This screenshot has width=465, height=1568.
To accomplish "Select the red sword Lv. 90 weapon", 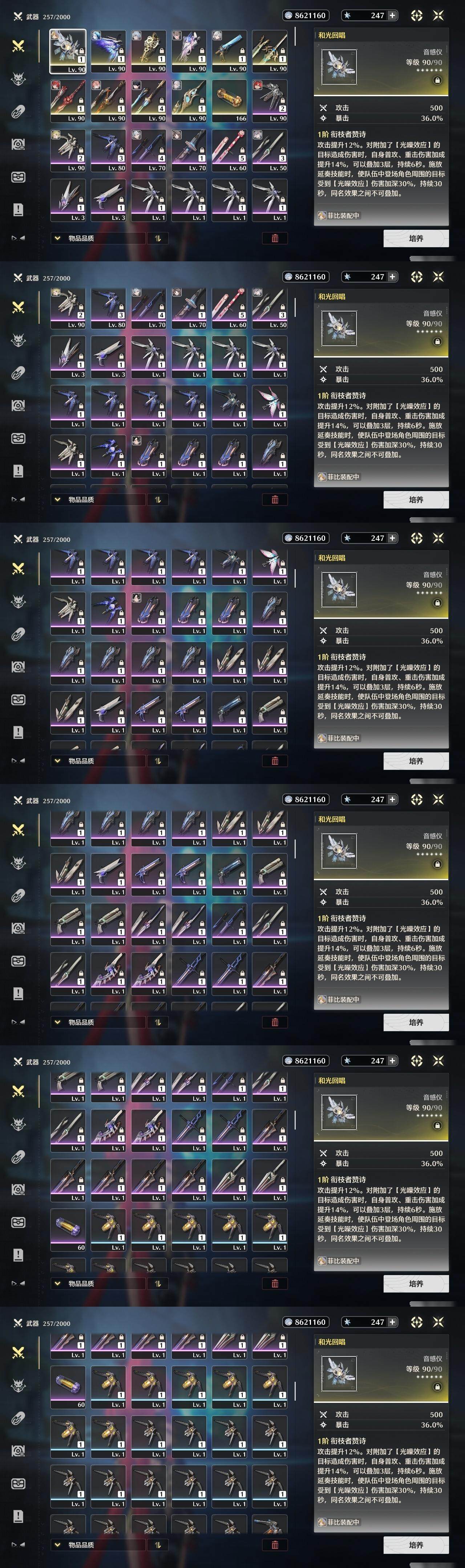I will click(x=68, y=101).
